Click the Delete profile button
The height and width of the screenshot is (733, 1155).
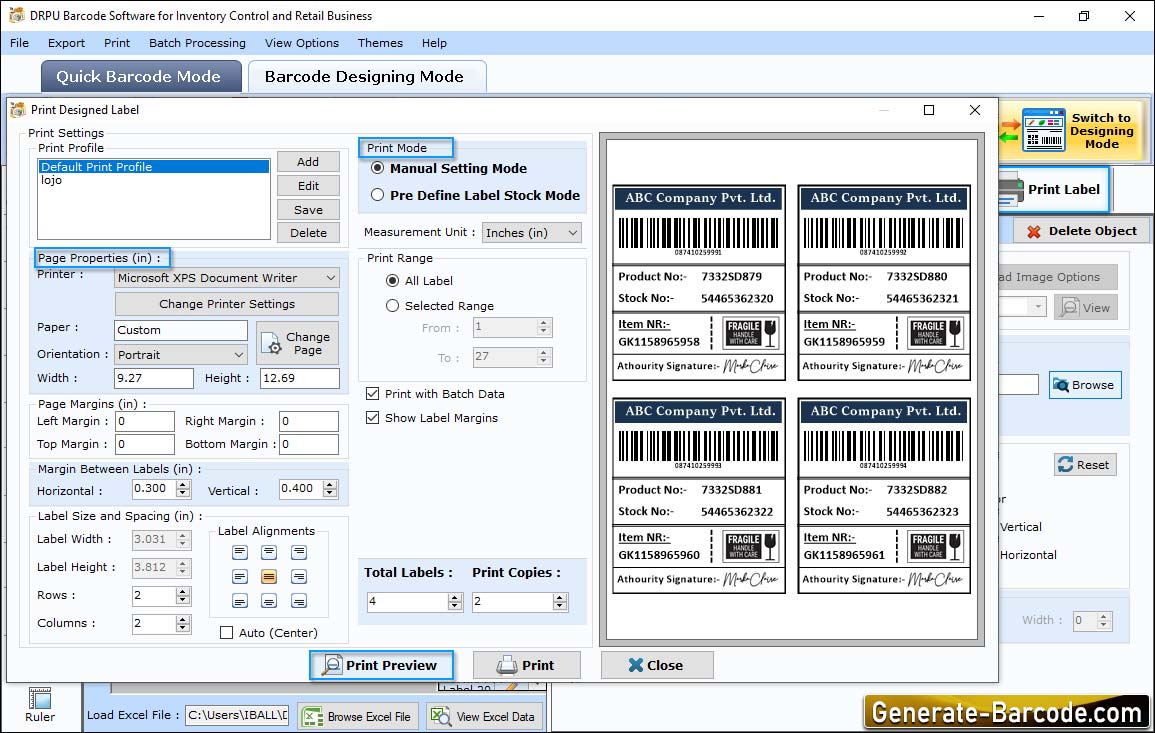pyautogui.click(x=308, y=233)
